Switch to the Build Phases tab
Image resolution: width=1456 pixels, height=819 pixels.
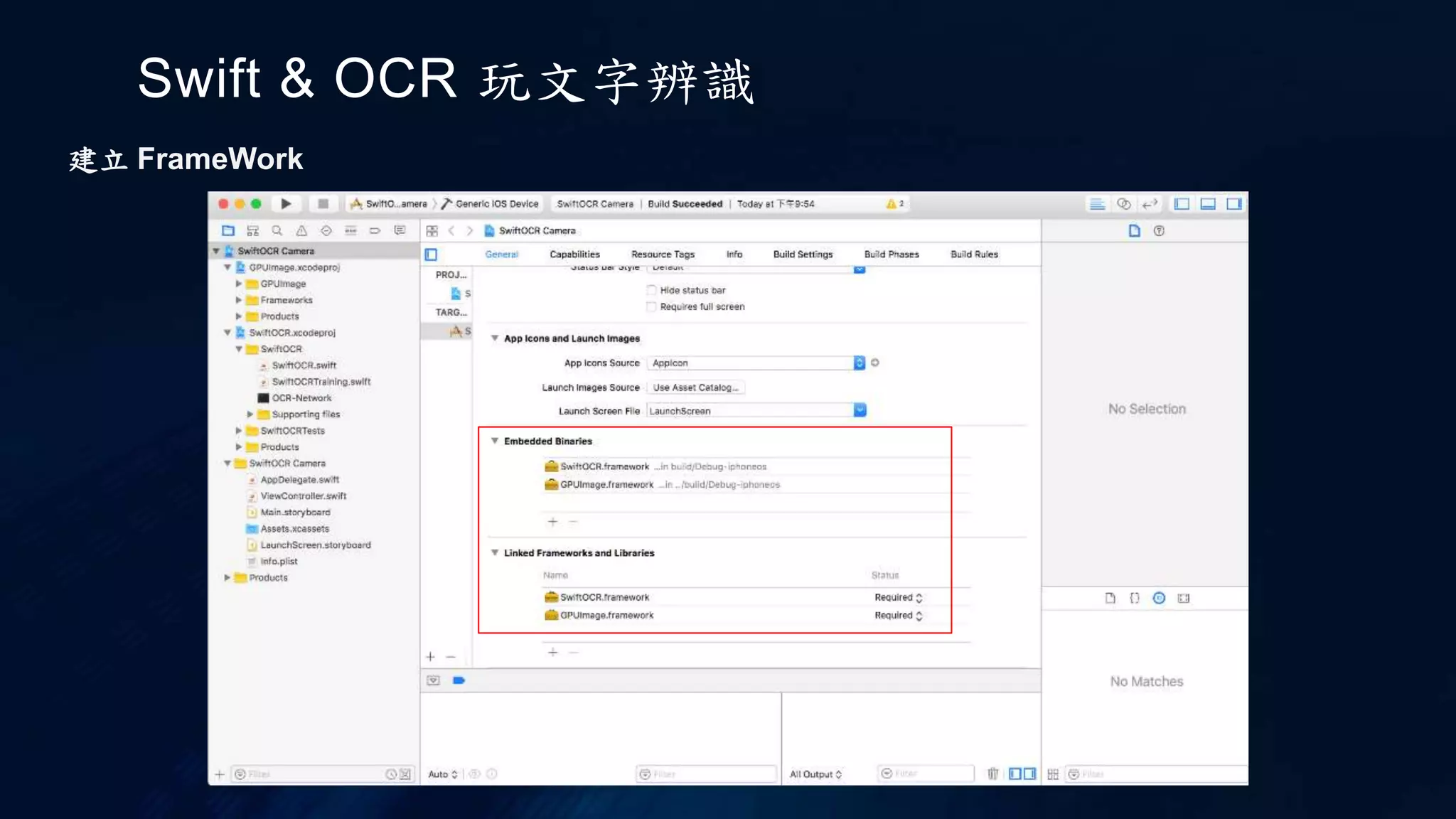(x=892, y=255)
